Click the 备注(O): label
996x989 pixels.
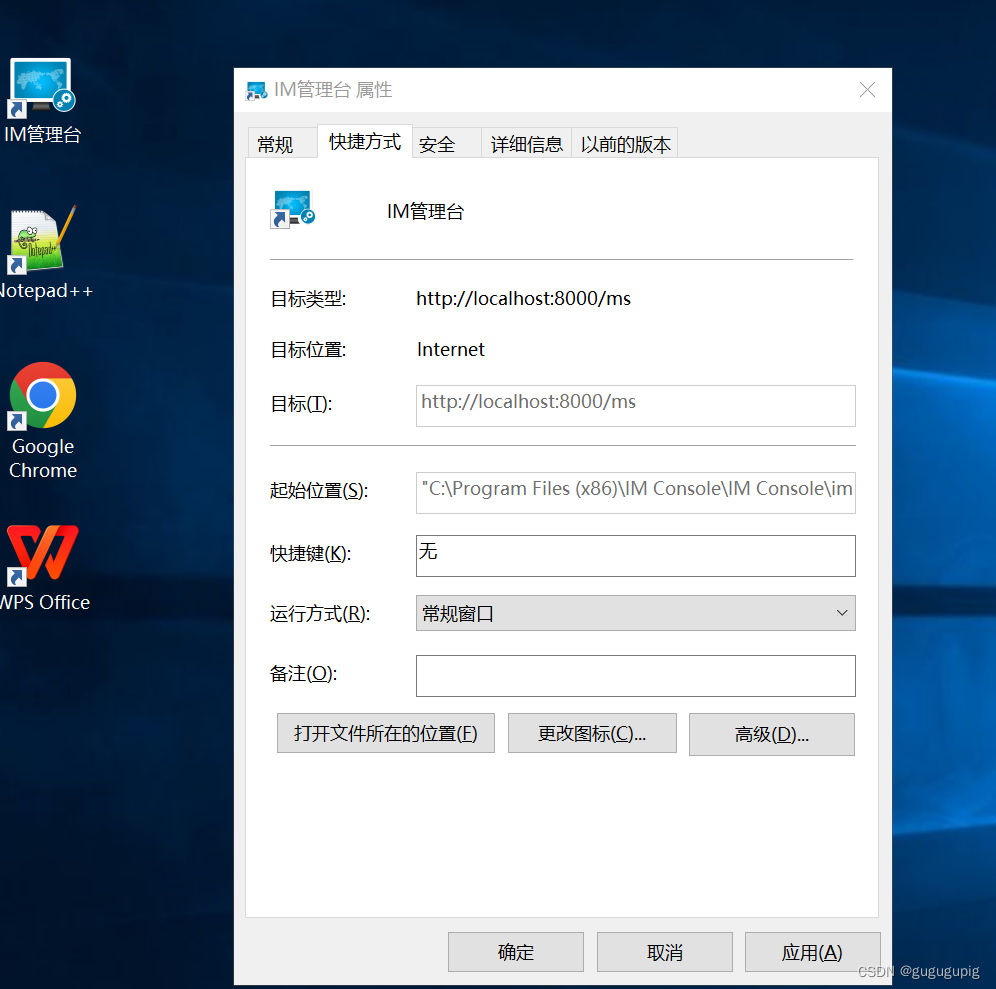[304, 673]
